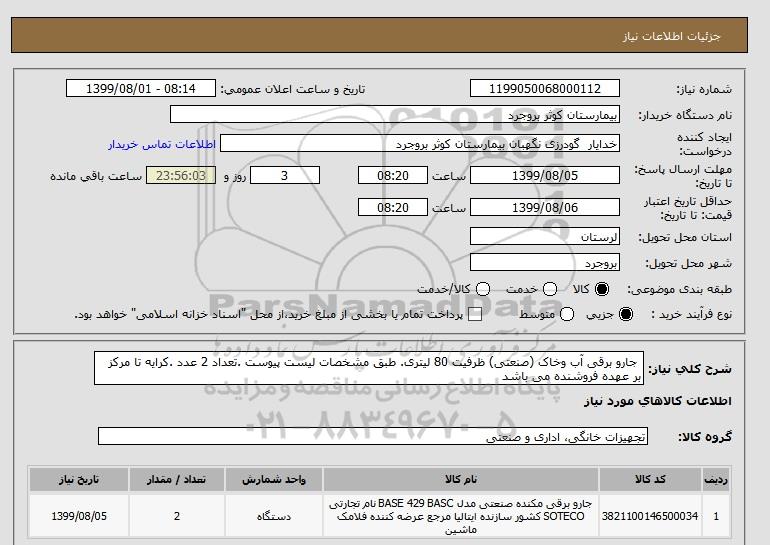
Task: Click the response deadline hour 08:20 field
Action: pyautogui.click(x=393, y=175)
